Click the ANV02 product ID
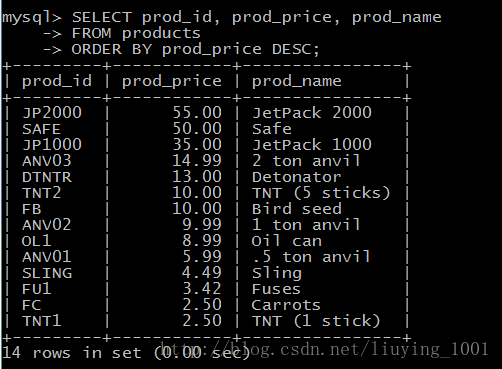The width and height of the screenshot is (502, 369). 47,225
